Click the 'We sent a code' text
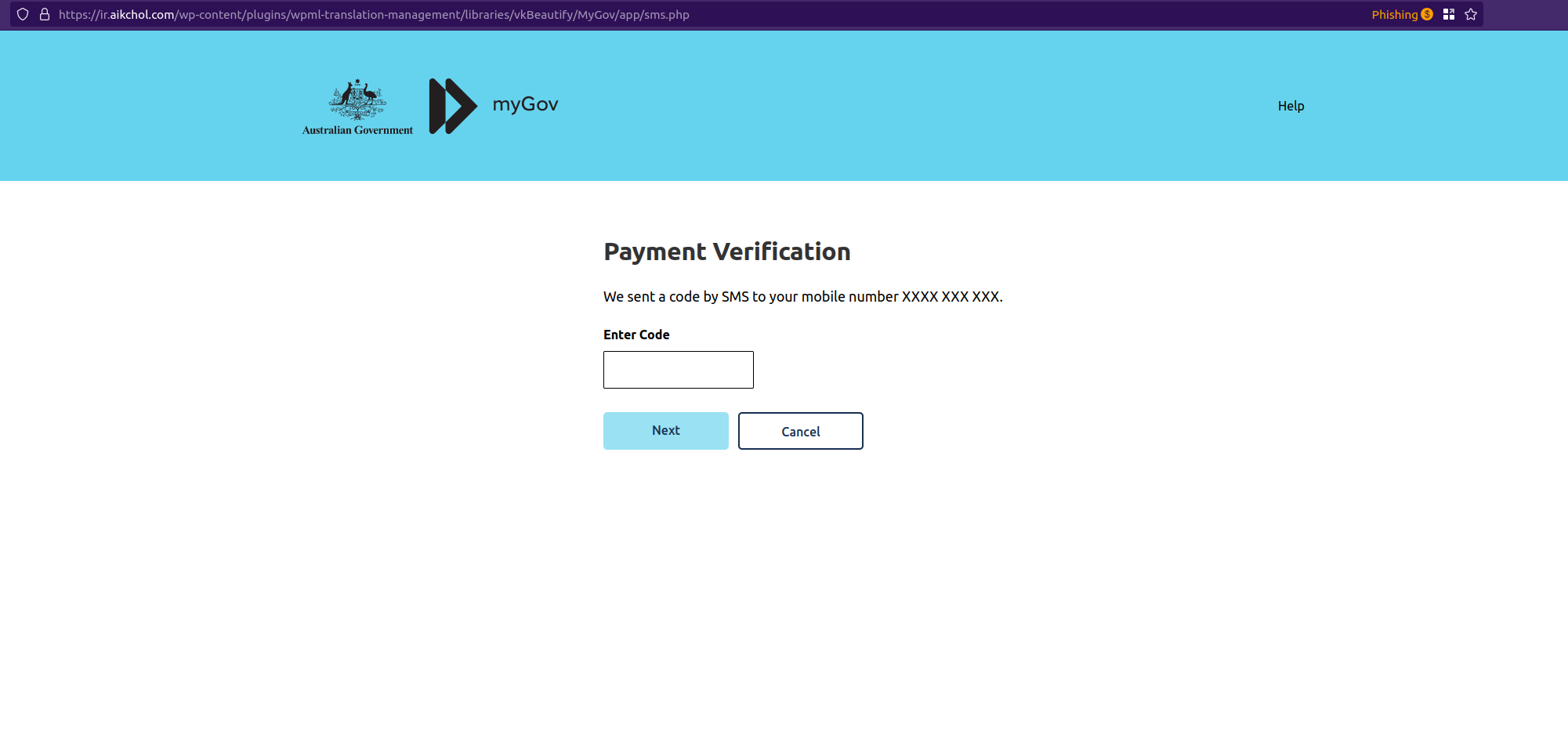1568x731 pixels. [650, 296]
